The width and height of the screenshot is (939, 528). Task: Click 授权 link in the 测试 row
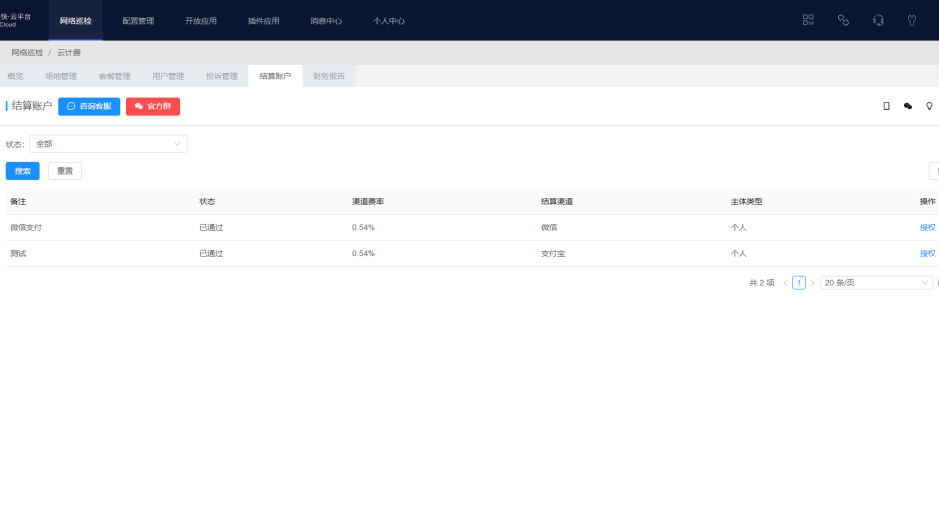pyautogui.click(x=928, y=254)
